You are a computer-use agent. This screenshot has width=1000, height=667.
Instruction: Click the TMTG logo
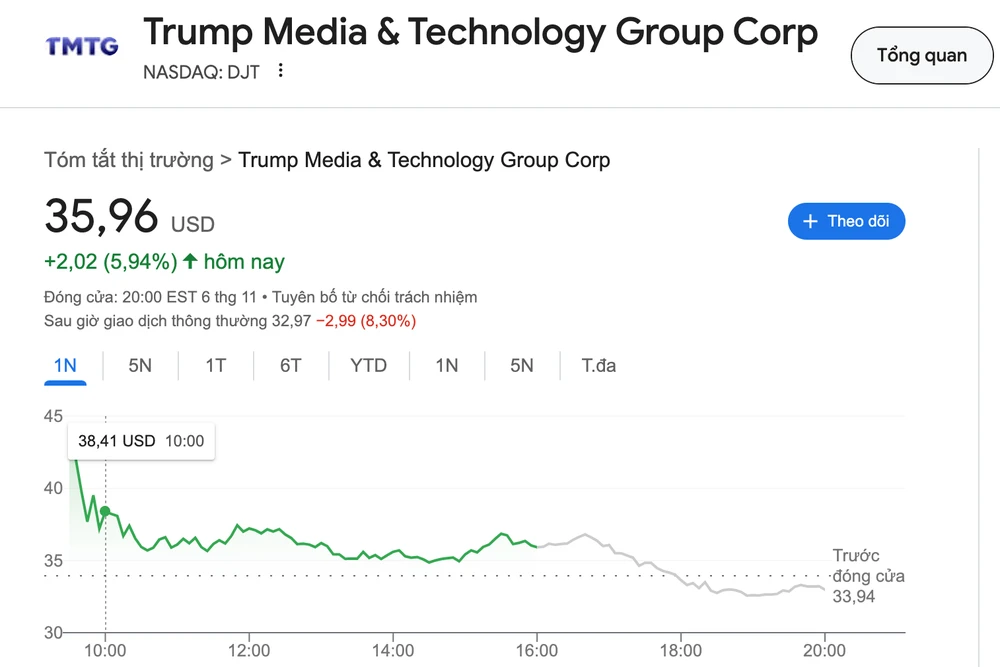(x=81, y=46)
